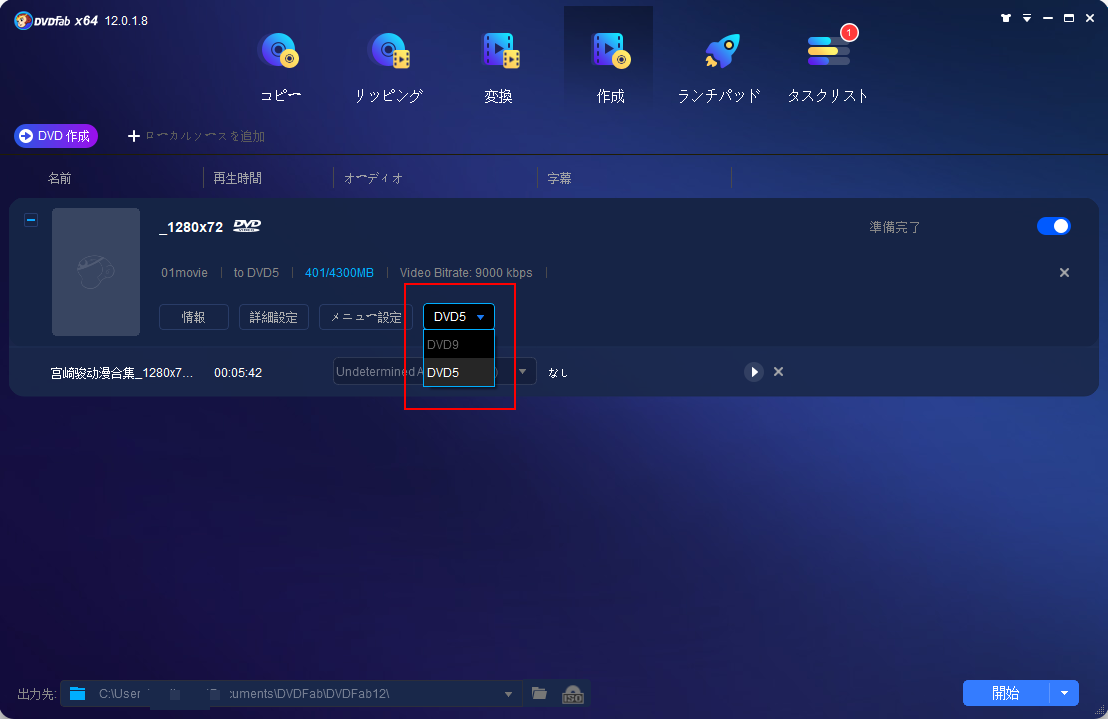
Task: Click the DVDFab logo icon
Action: (x=23, y=20)
